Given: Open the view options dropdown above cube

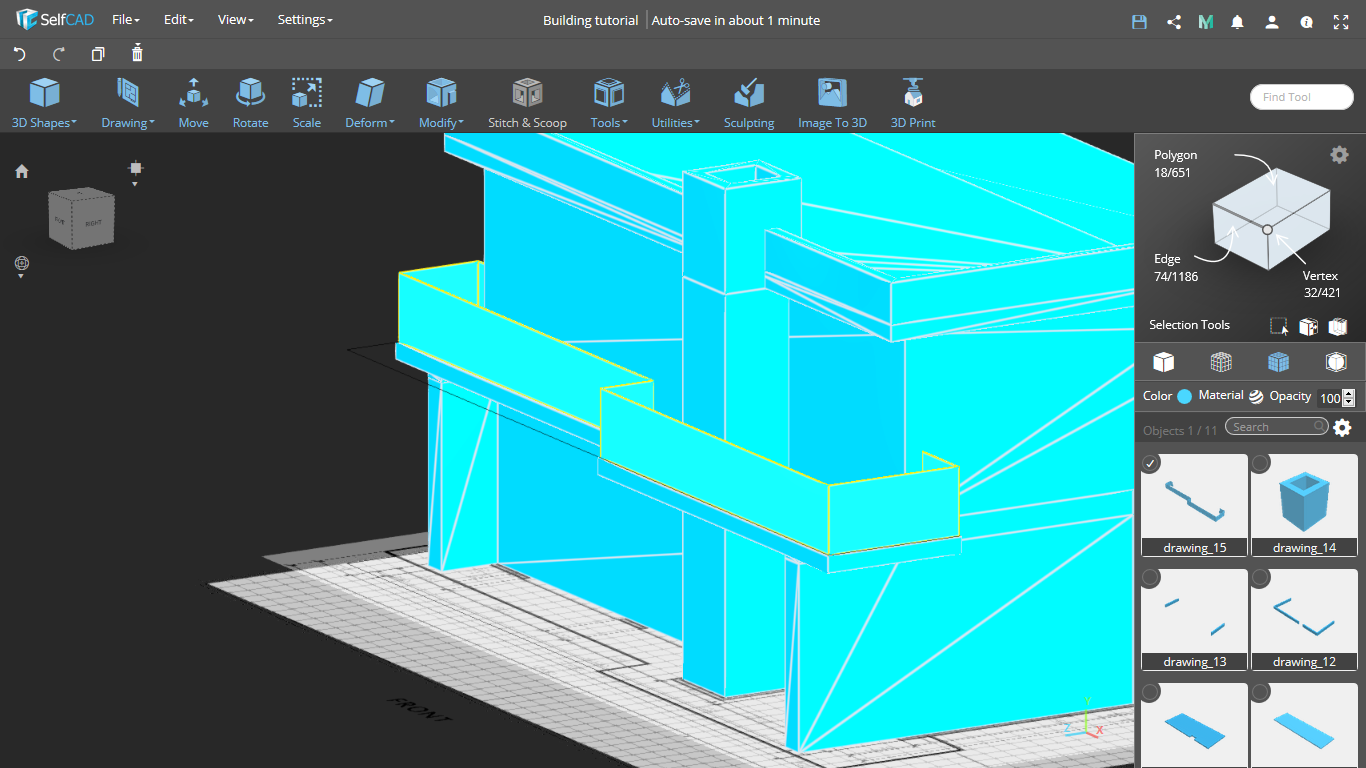Looking at the screenshot, I should [x=136, y=172].
